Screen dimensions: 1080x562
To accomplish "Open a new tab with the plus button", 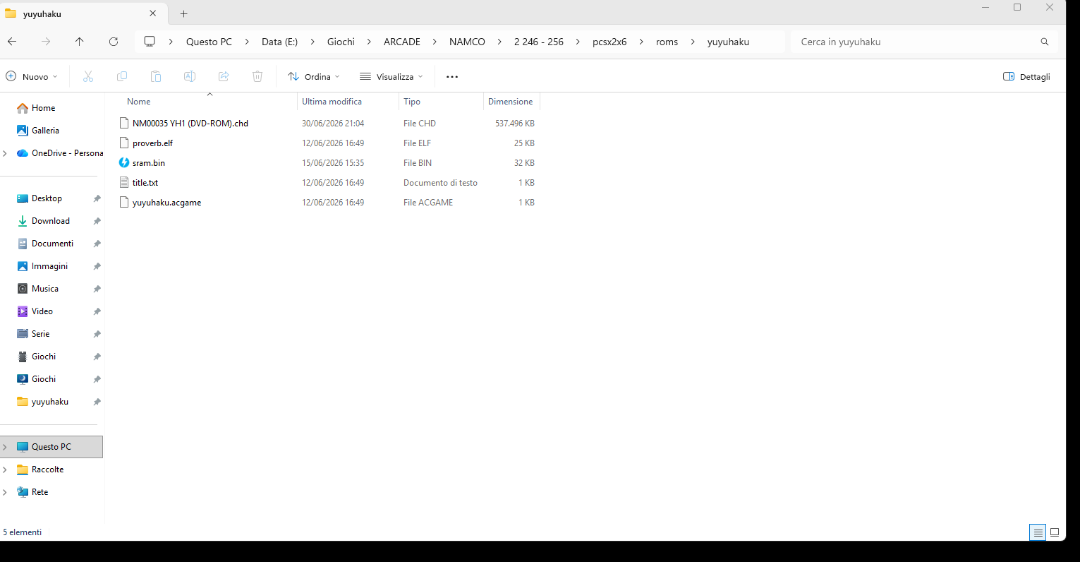I will (x=183, y=14).
